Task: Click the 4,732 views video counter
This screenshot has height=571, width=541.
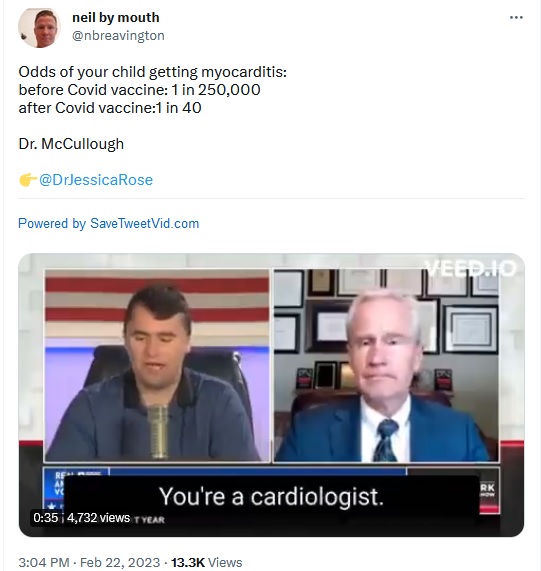Action: (x=98, y=517)
